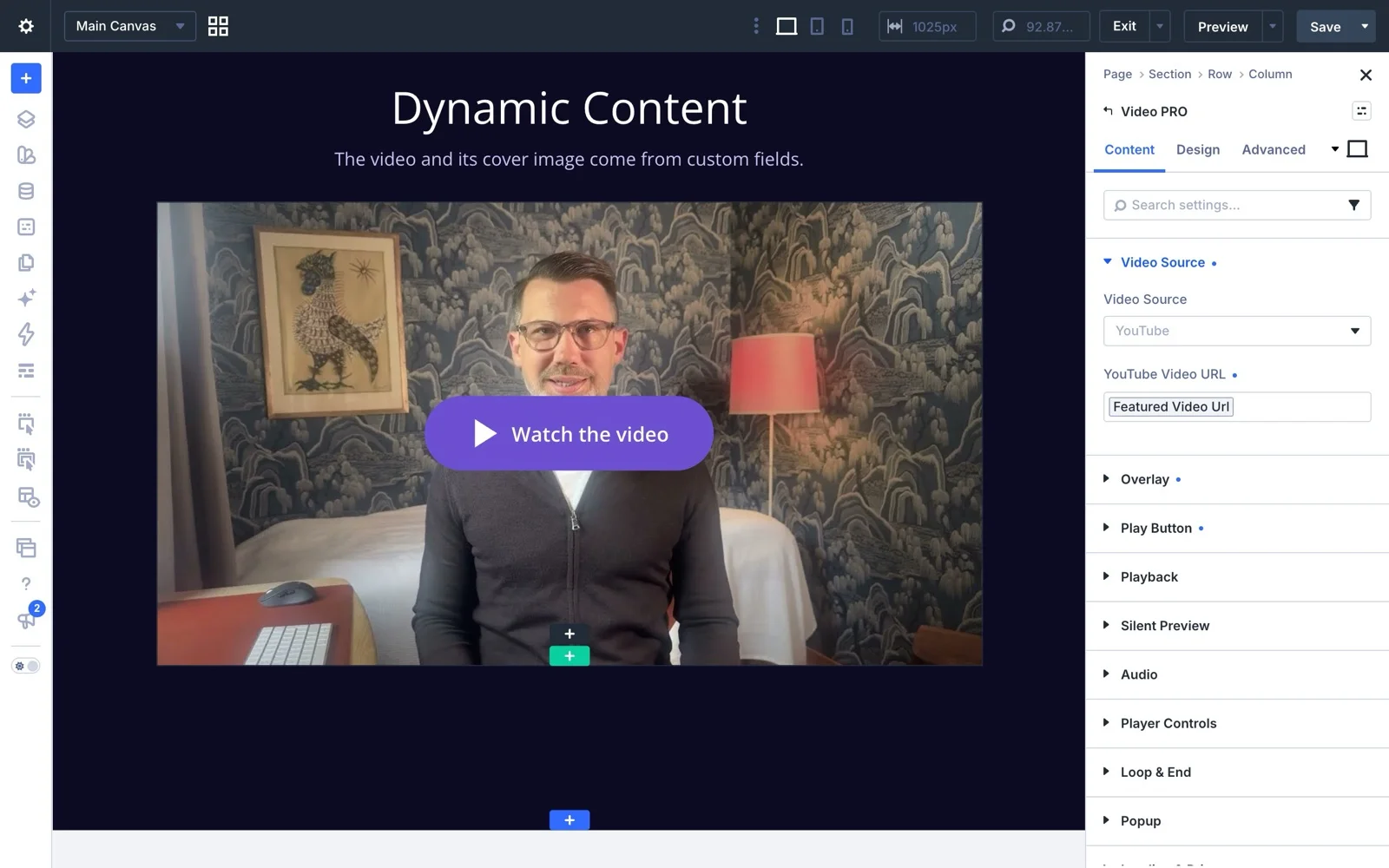Image resolution: width=1389 pixels, height=868 pixels.
Task: Switch to desktop view icon
Action: (787, 26)
